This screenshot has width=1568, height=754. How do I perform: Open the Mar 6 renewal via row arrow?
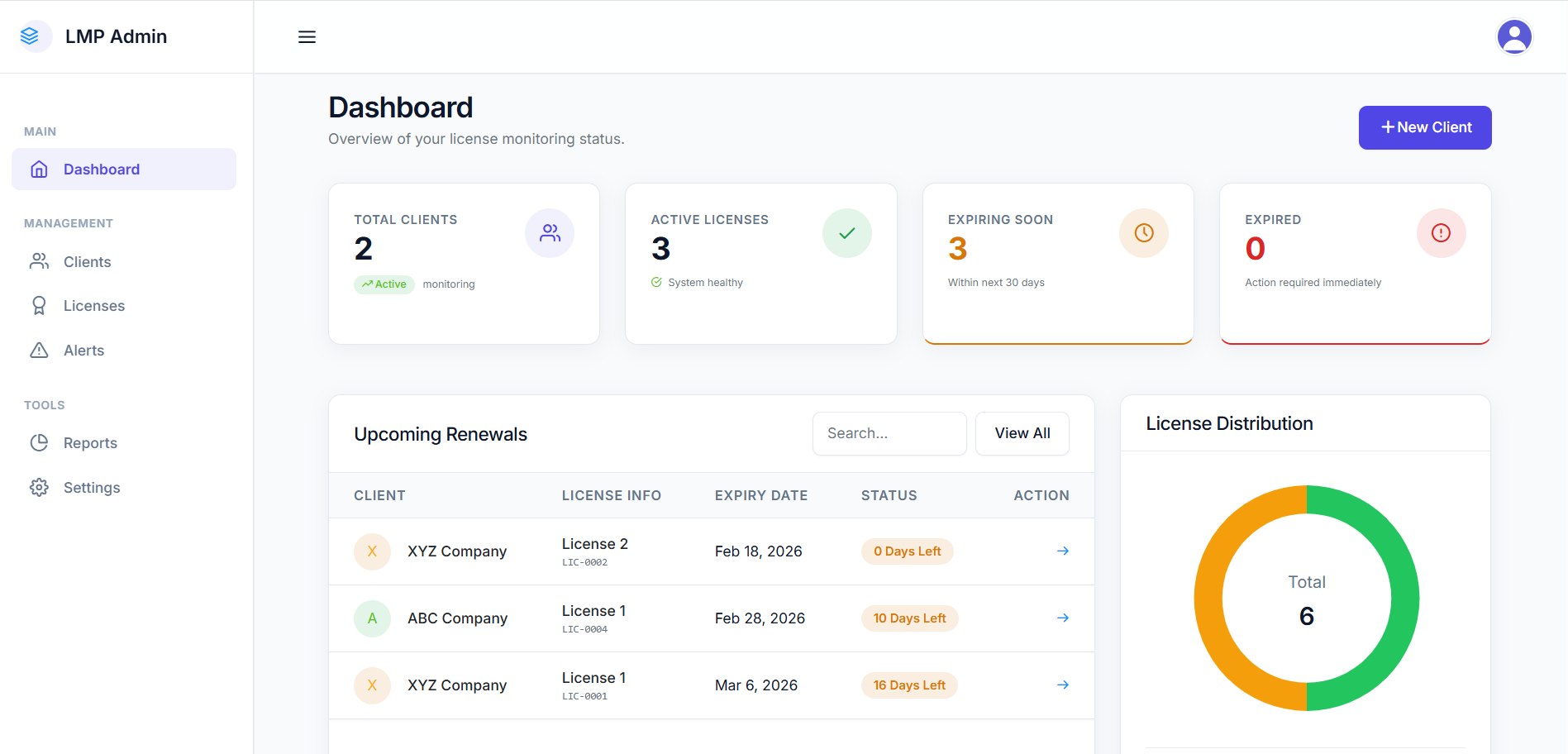click(1062, 685)
